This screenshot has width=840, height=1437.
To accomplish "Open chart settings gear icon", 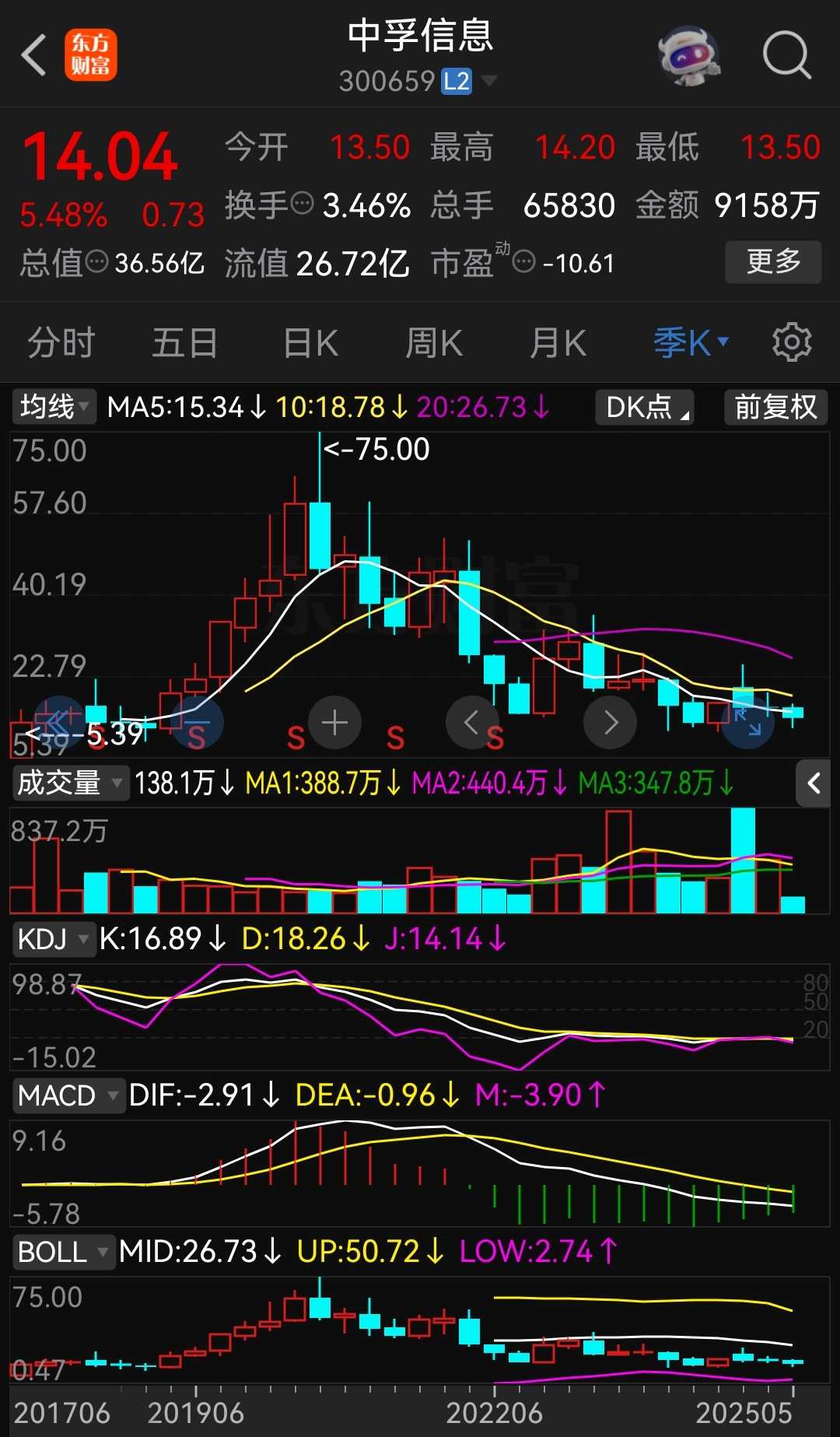I will [x=792, y=342].
